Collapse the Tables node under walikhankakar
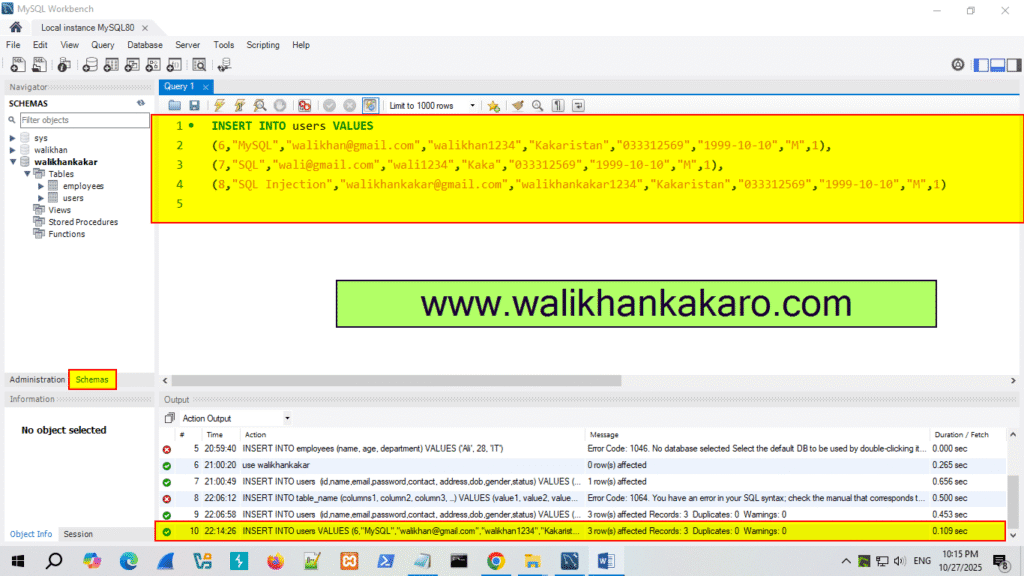 (x=28, y=172)
